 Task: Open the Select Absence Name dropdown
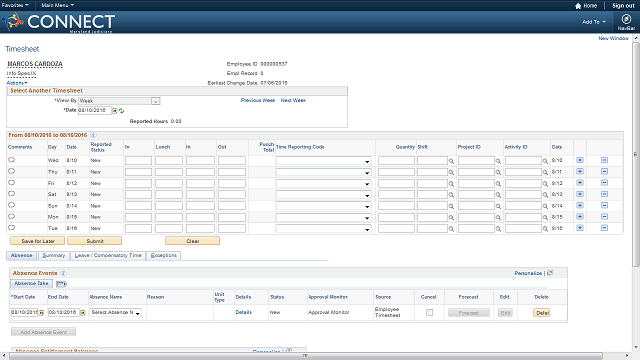(x=116, y=313)
